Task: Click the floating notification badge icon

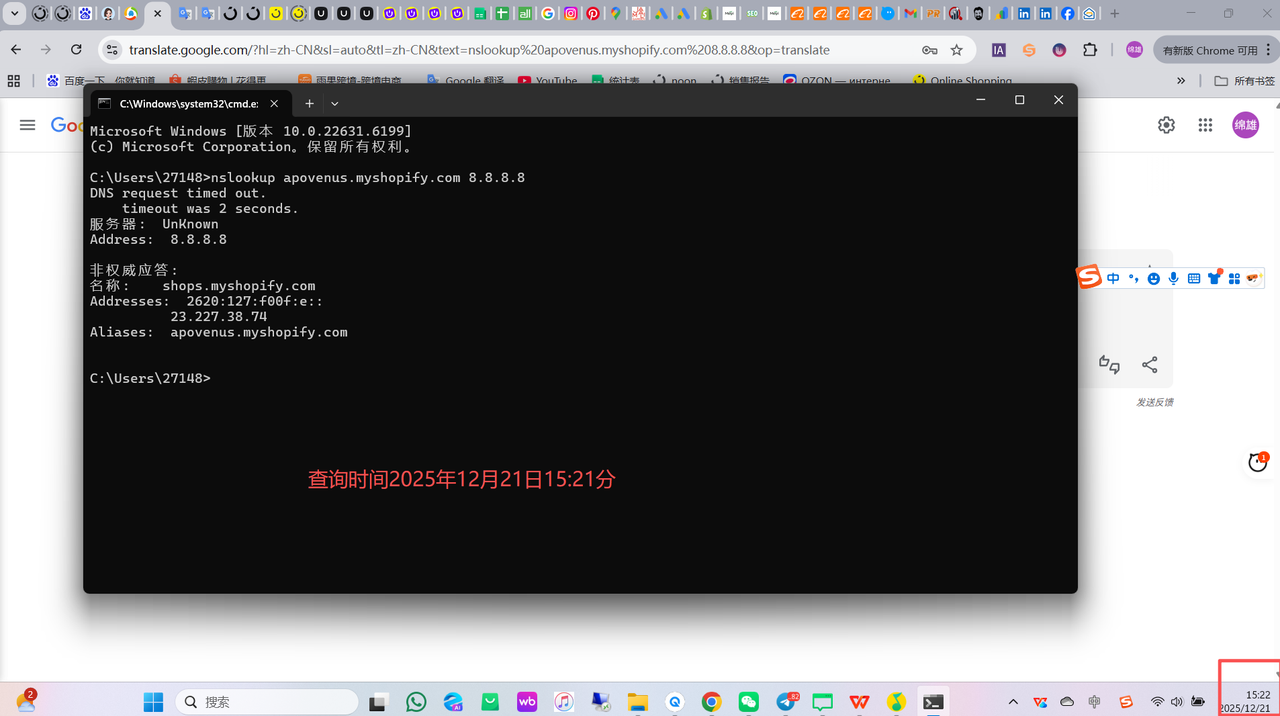Action: (1258, 462)
